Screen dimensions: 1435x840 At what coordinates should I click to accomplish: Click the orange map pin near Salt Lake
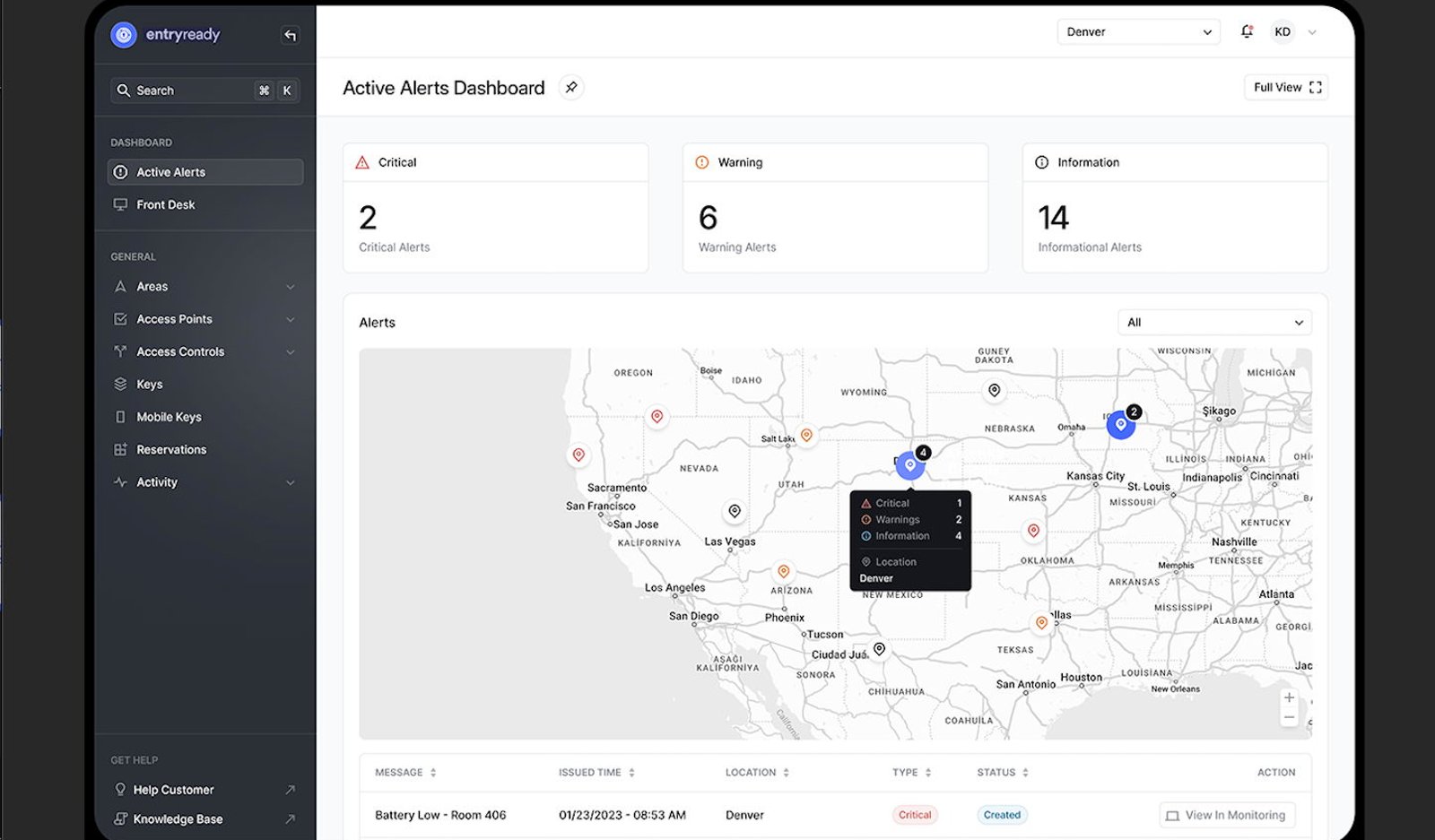806,436
